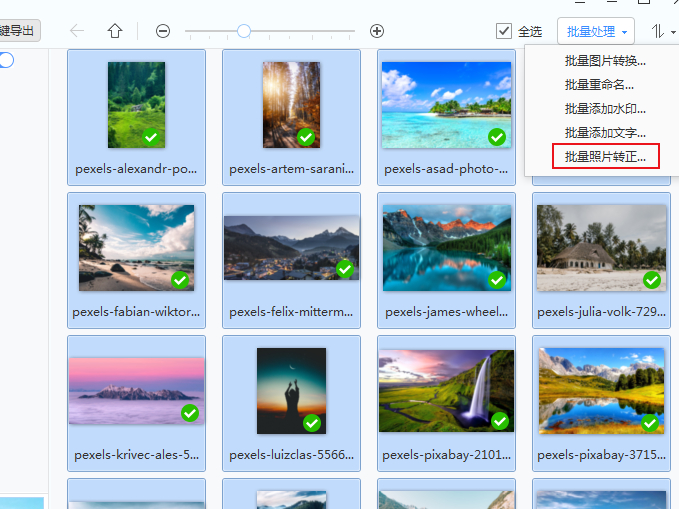Select the blue mountain lake reflection thumbnail
Viewport: 679px width, 509px height.
(x=446, y=248)
